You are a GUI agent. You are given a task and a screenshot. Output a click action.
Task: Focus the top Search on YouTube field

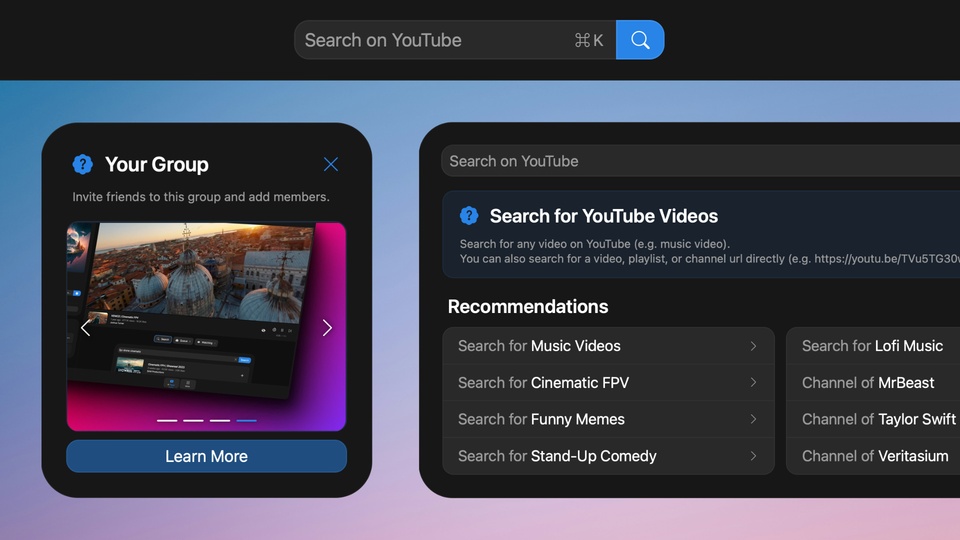coord(455,40)
